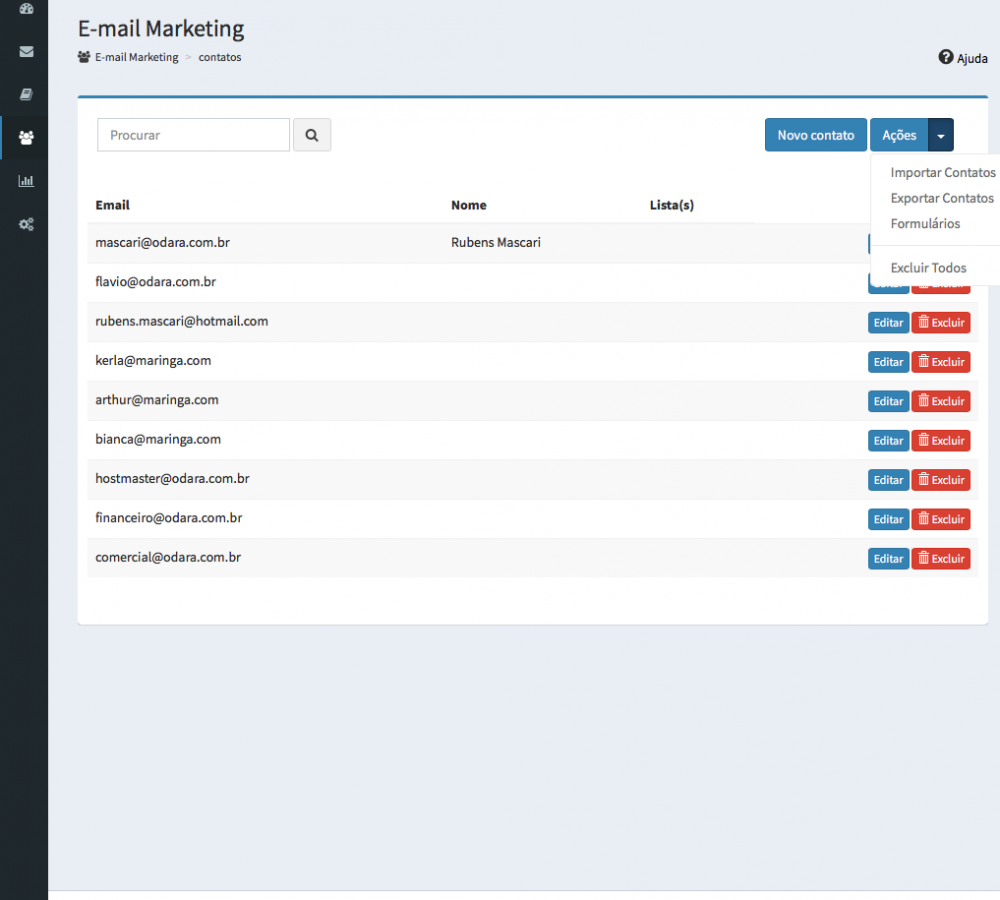Screen dimensions: 1000x900
Task: Click the Ações button
Action: point(899,135)
